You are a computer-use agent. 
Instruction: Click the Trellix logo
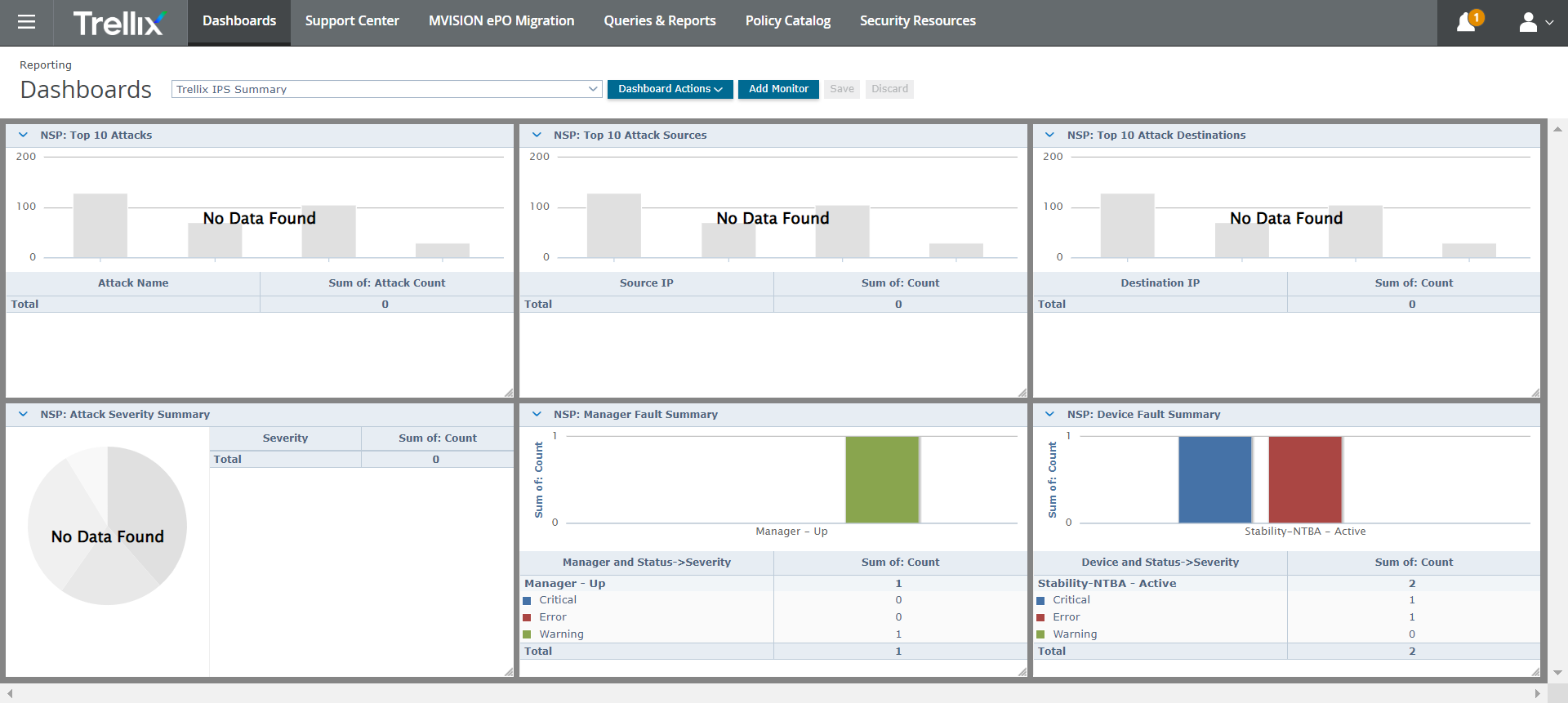tap(119, 23)
